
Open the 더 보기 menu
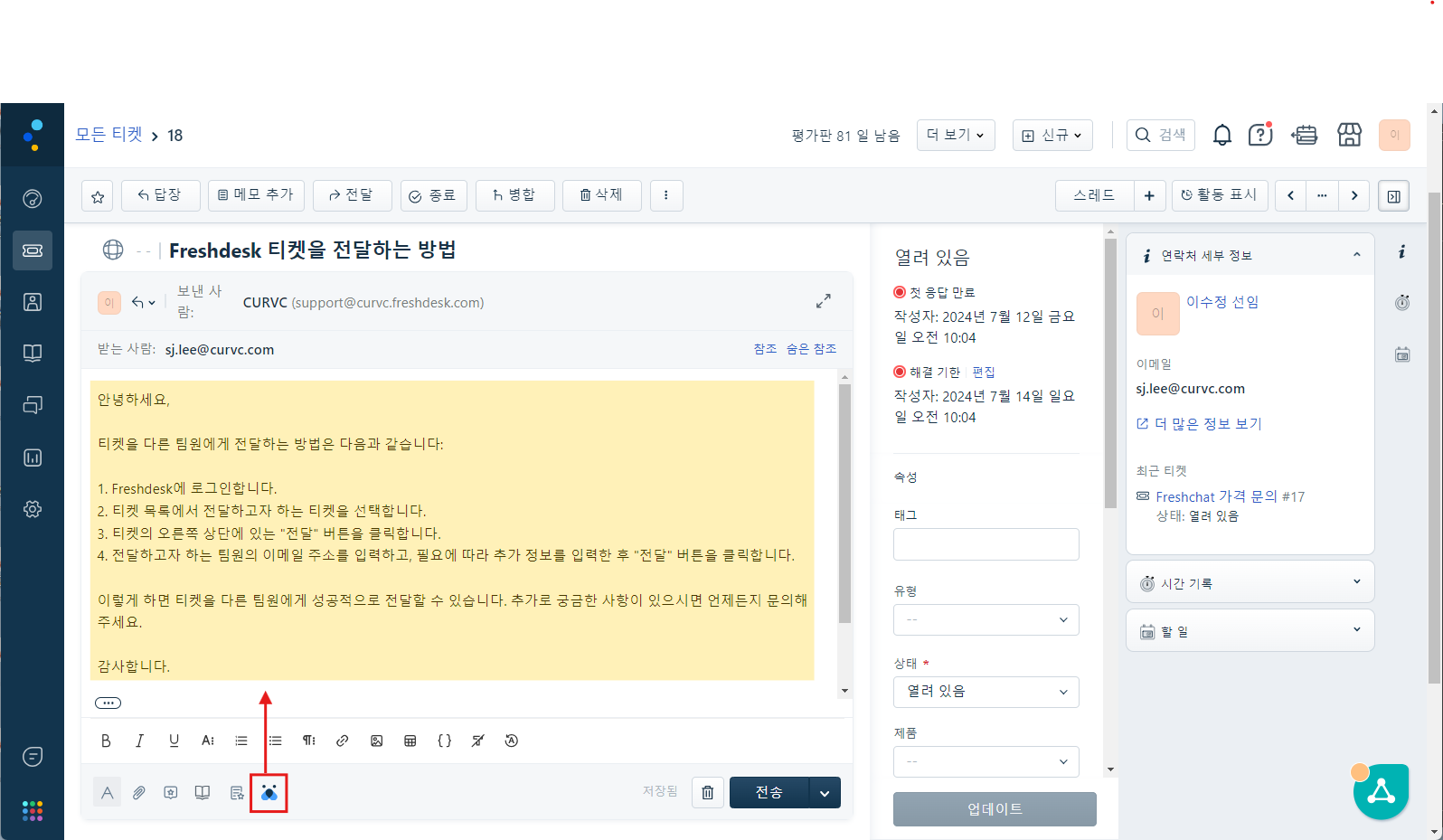click(956, 136)
